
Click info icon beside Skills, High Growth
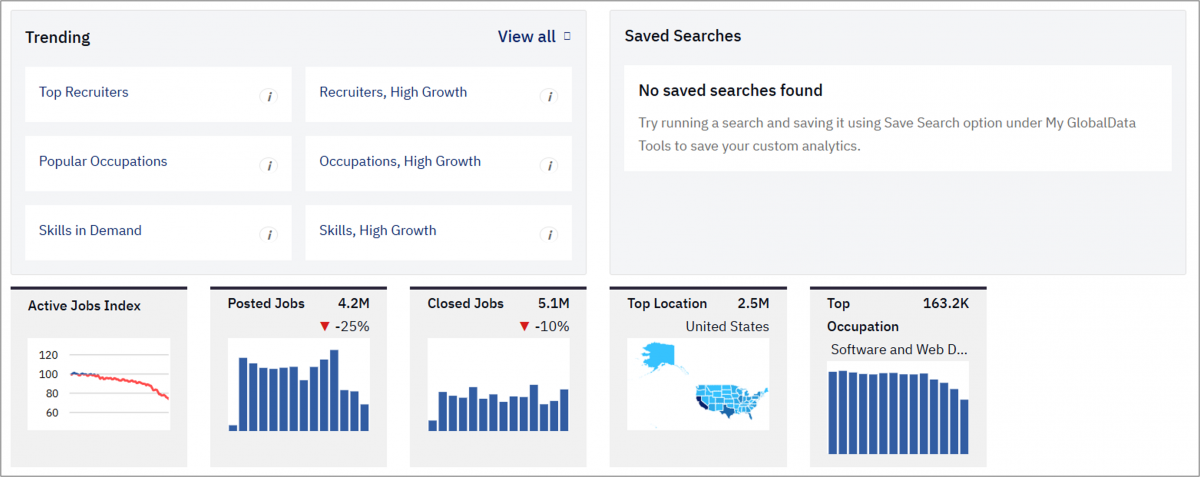point(548,235)
